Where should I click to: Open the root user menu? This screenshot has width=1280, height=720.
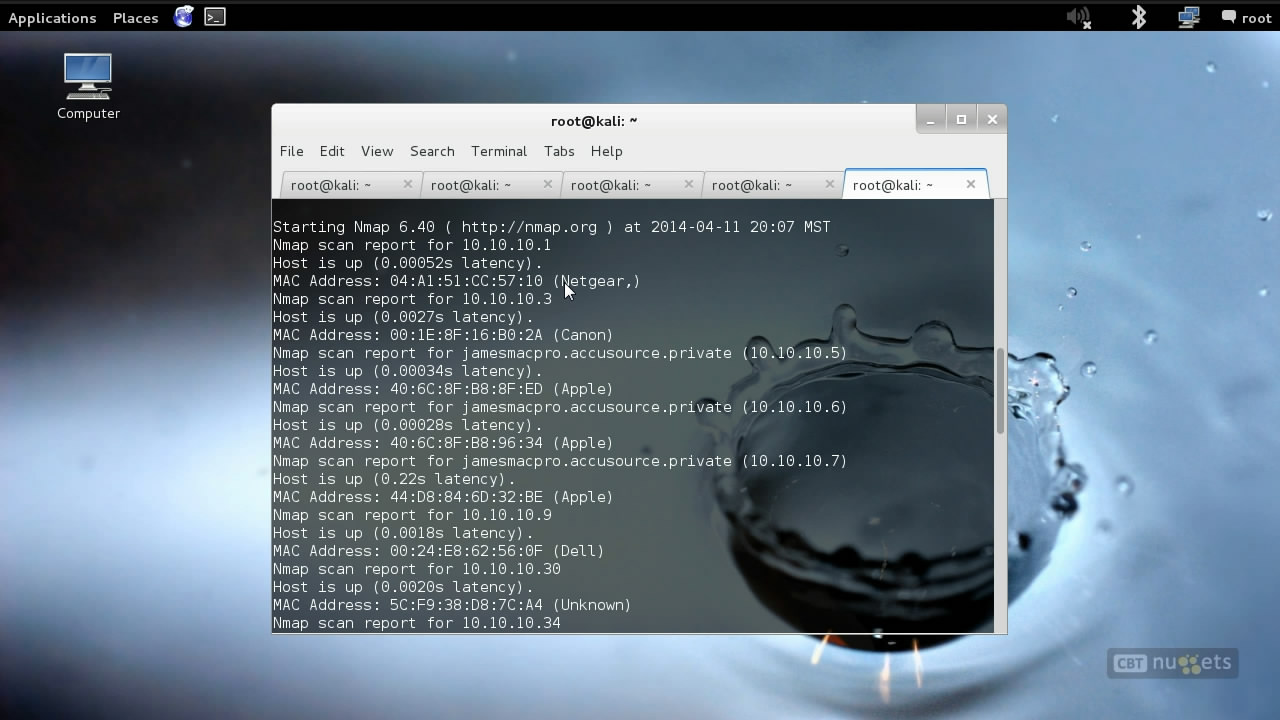pyautogui.click(x=1246, y=18)
